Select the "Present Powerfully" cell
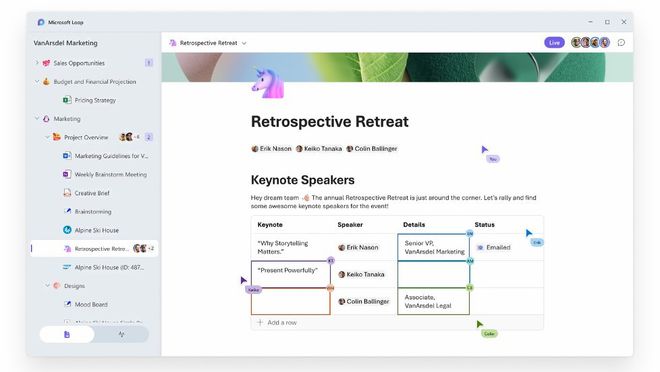Screen dimensions: 660x372 pyautogui.click(x=291, y=274)
